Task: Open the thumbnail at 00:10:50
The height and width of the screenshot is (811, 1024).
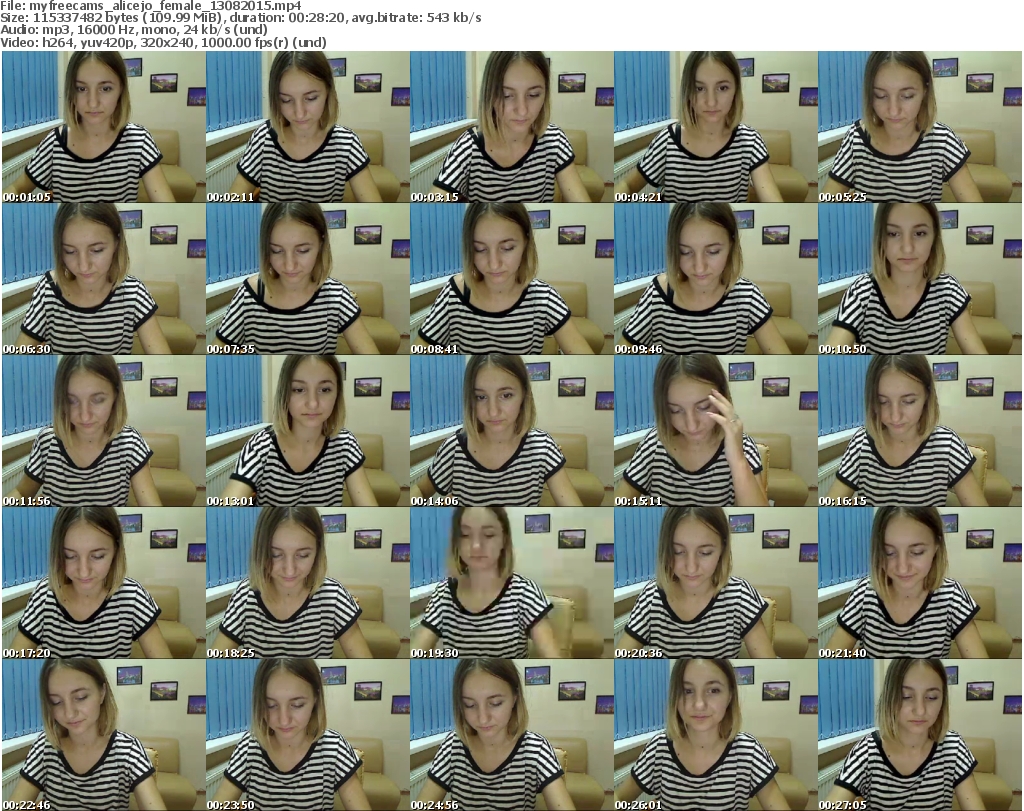Action: 920,279
